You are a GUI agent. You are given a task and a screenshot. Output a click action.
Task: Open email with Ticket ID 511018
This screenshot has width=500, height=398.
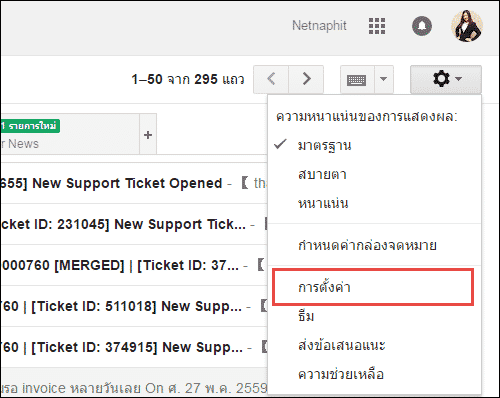pos(134,306)
